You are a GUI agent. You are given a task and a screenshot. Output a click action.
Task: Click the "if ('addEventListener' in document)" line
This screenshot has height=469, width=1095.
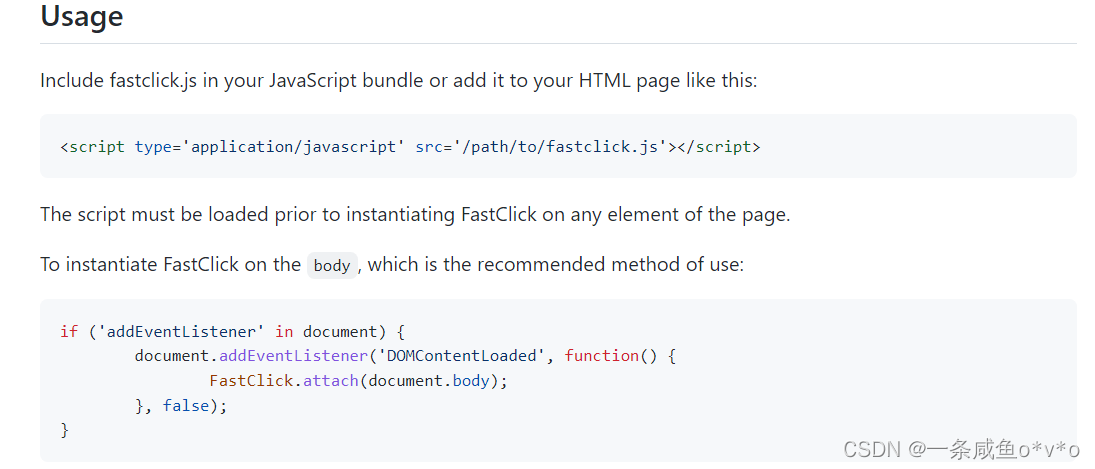coord(233,331)
